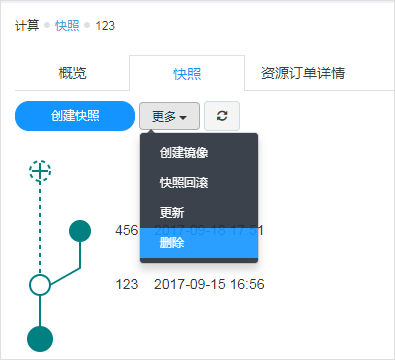
Task: Open the 资源订单详情 tab
Action: (x=303, y=73)
